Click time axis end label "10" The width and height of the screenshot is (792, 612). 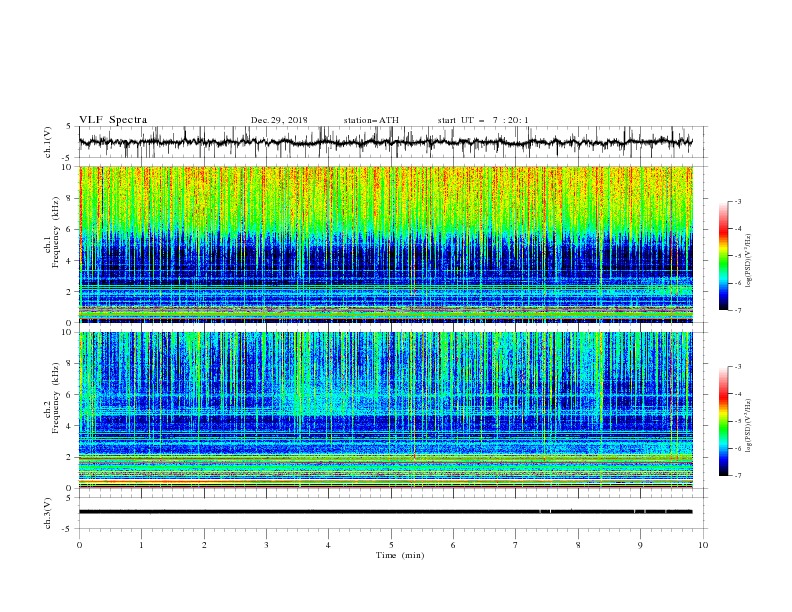(703, 545)
